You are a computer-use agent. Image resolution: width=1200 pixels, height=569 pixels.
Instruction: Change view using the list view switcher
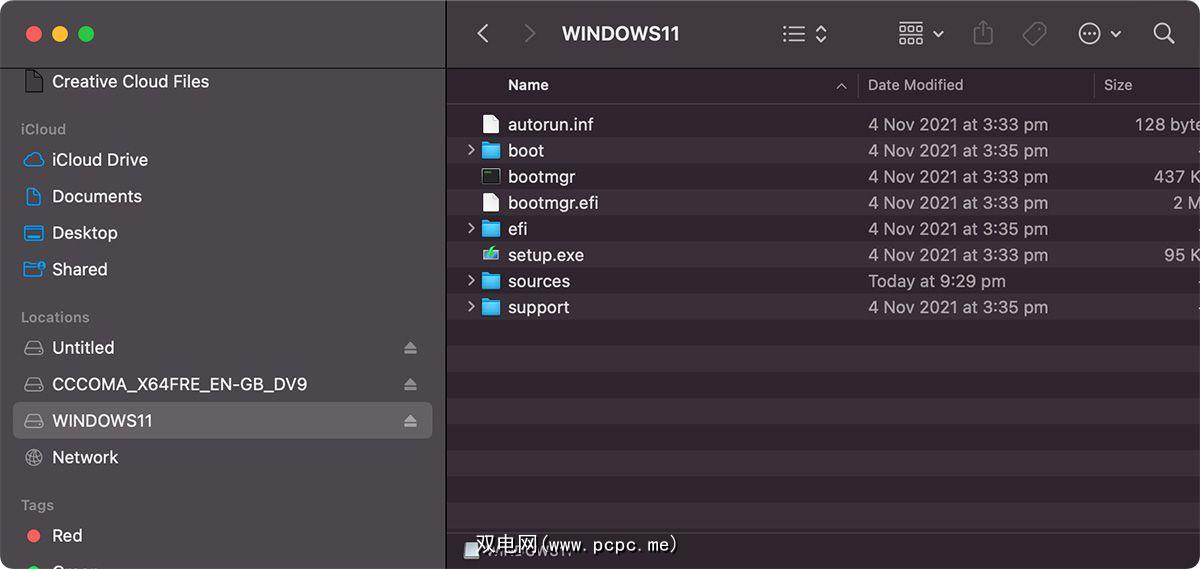pyautogui.click(x=804, y=34)
